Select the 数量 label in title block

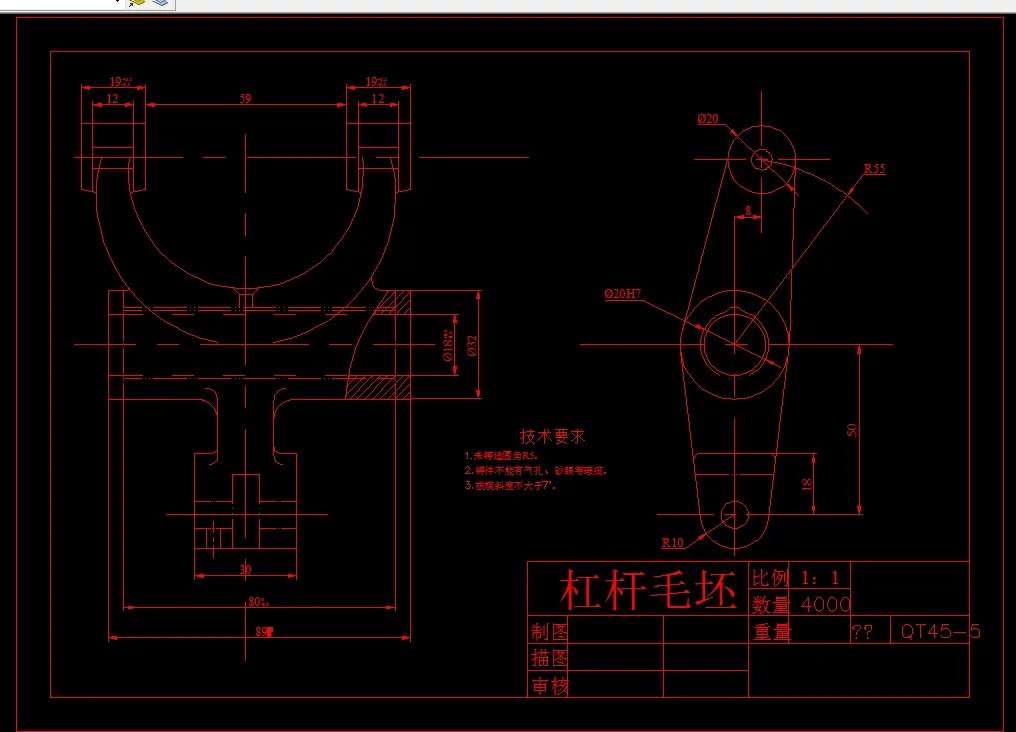click(x=771, y=604)
